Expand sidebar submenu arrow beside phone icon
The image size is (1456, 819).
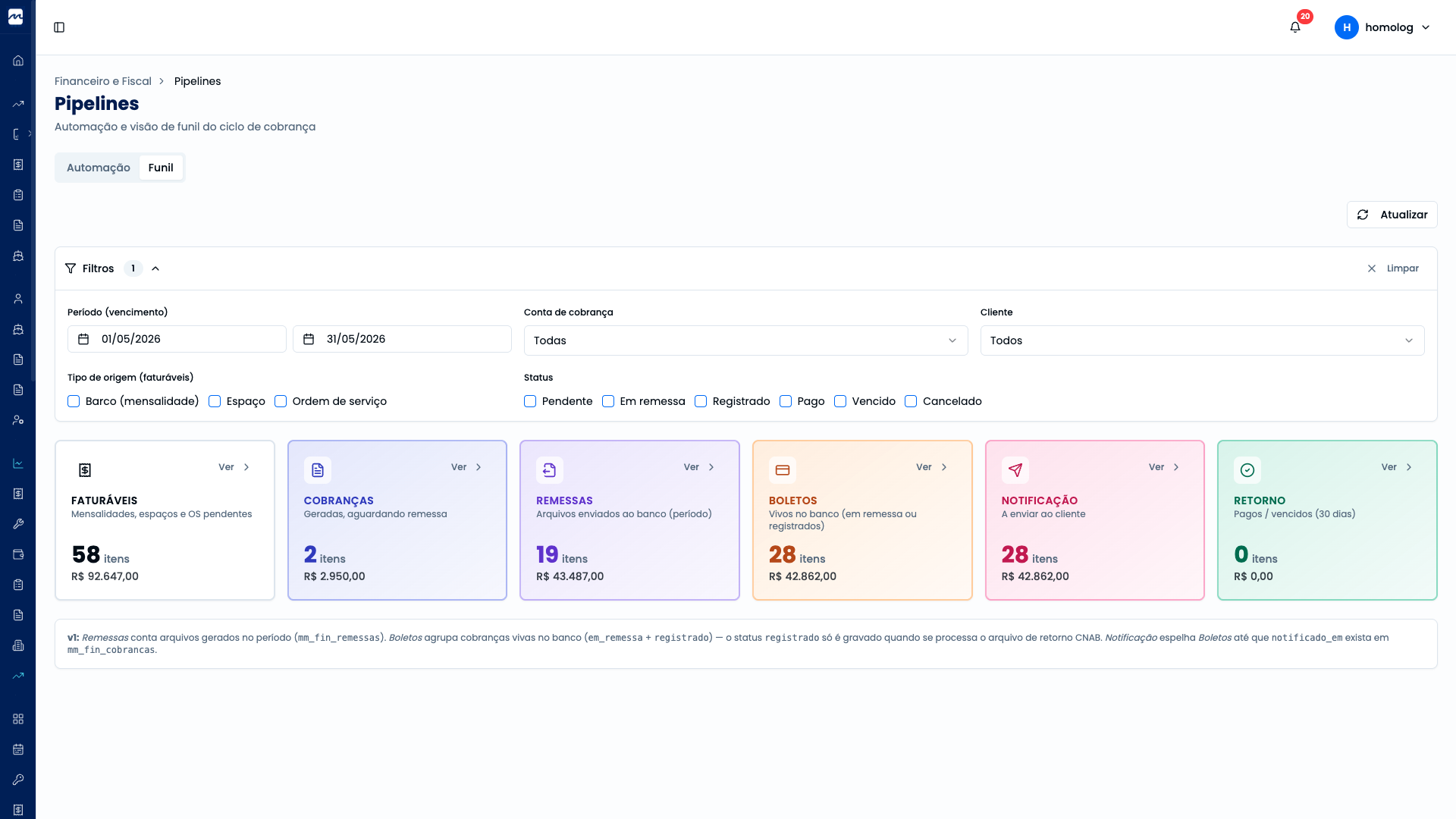tap(30, 133)
